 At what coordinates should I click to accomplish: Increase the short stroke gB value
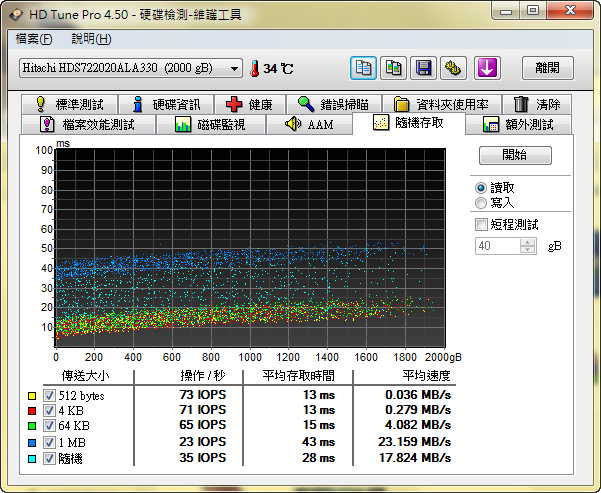tap(528, 242)
